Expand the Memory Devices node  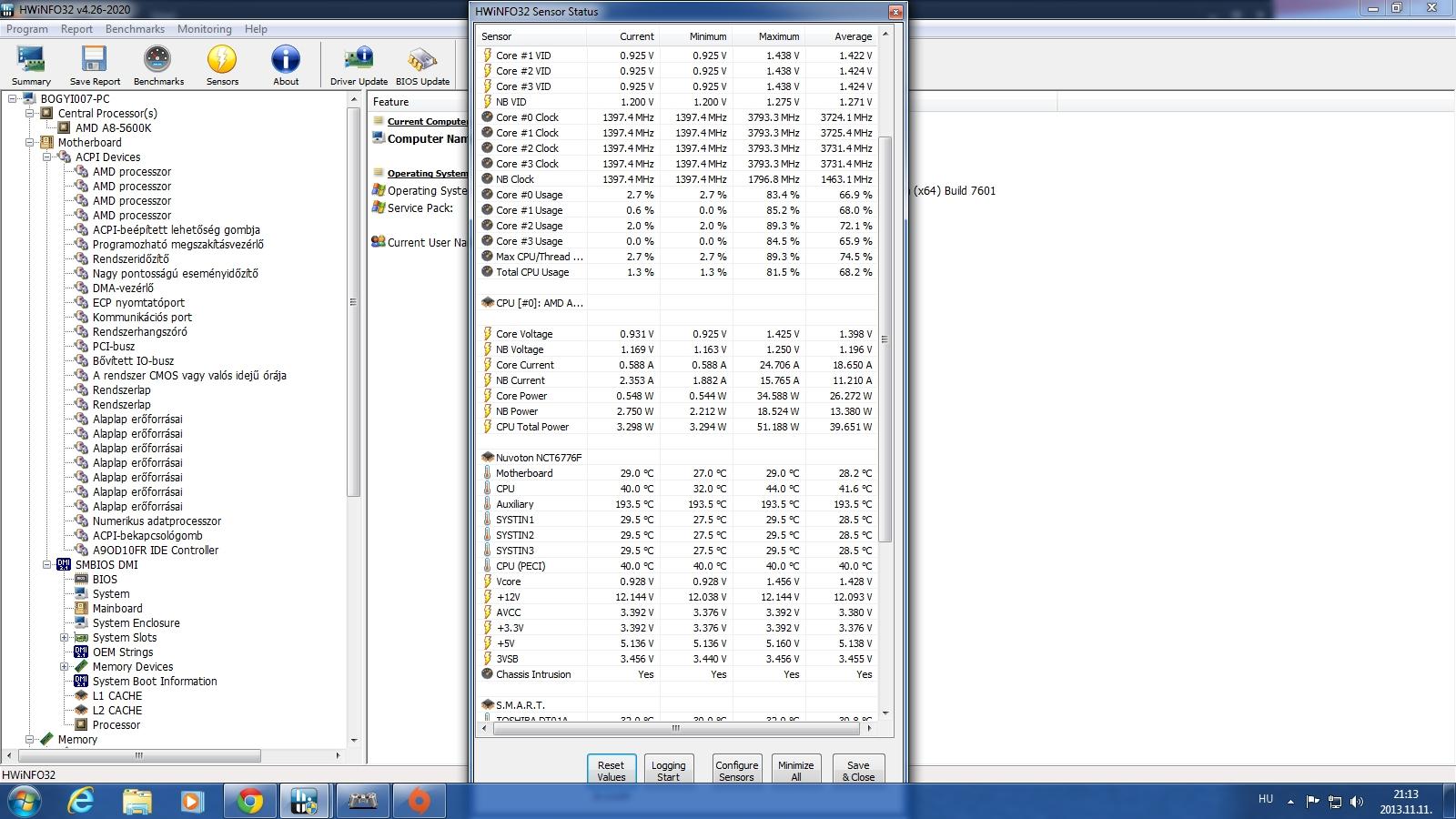point(65,667)
